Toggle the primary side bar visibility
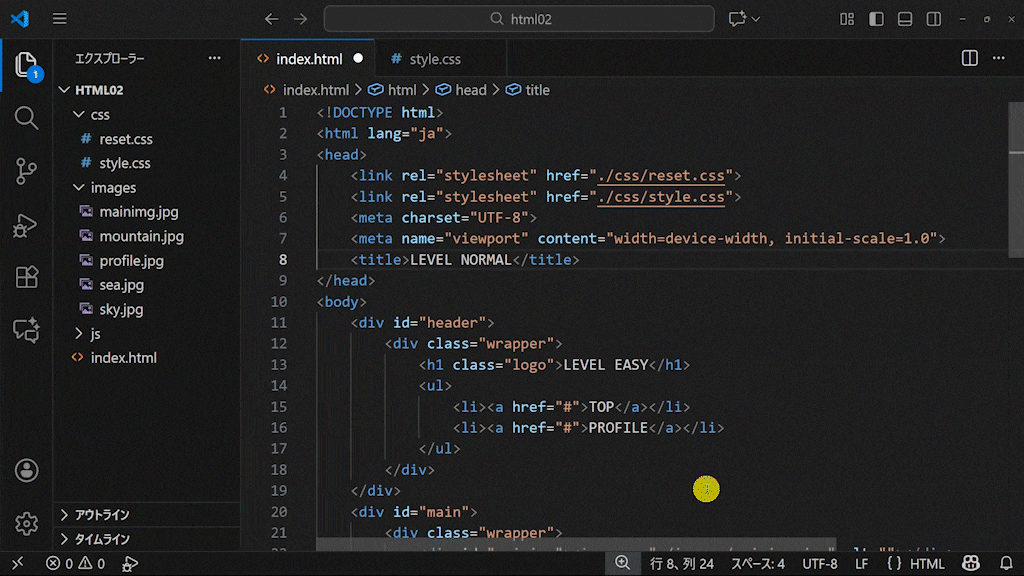The height and width of the screenshot is (576, 1024). 876,19
